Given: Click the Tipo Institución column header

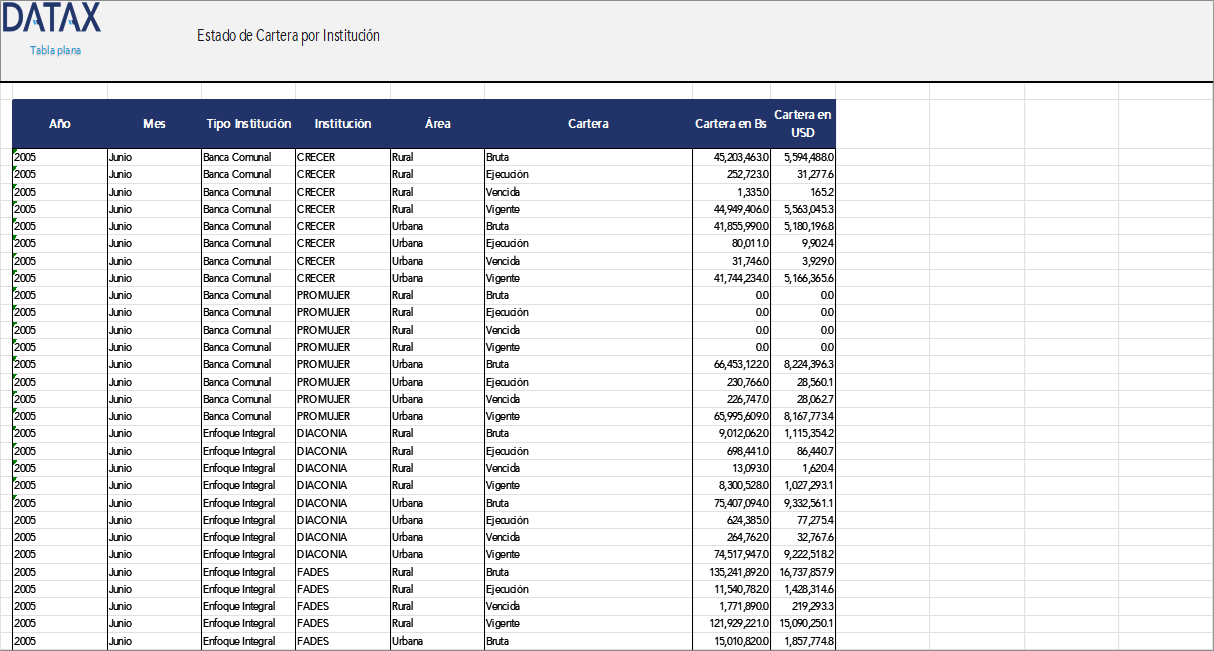Looking at the screenshot, I should pyautogui.click(x=249, y=124).
